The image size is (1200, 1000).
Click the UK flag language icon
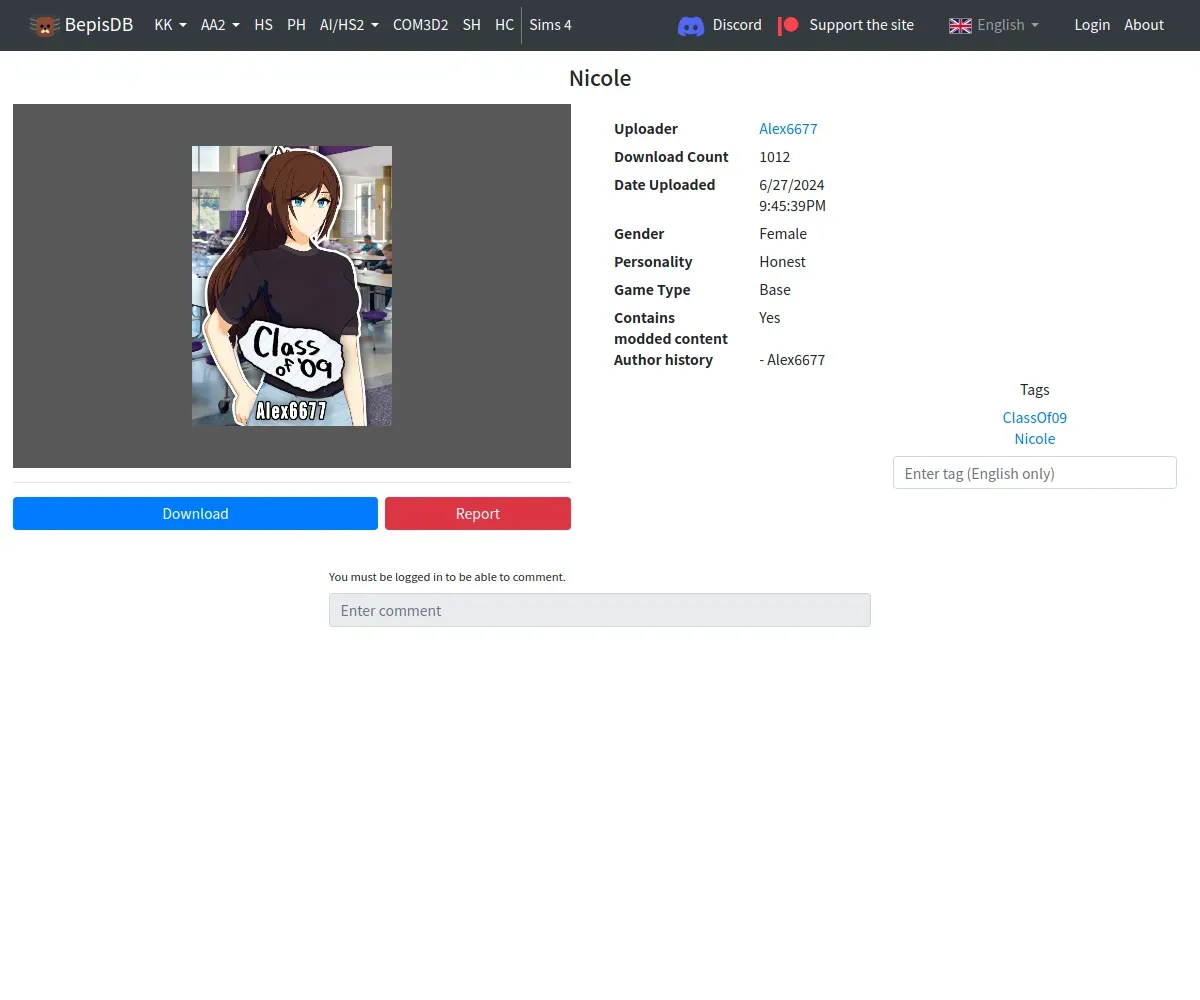[x=960, y=25]
